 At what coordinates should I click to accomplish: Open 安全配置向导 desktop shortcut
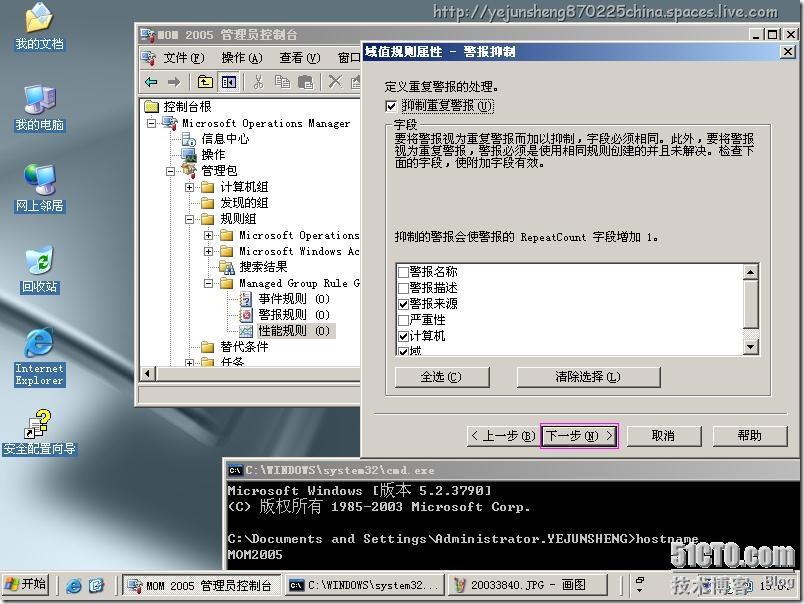pos(39,433)
